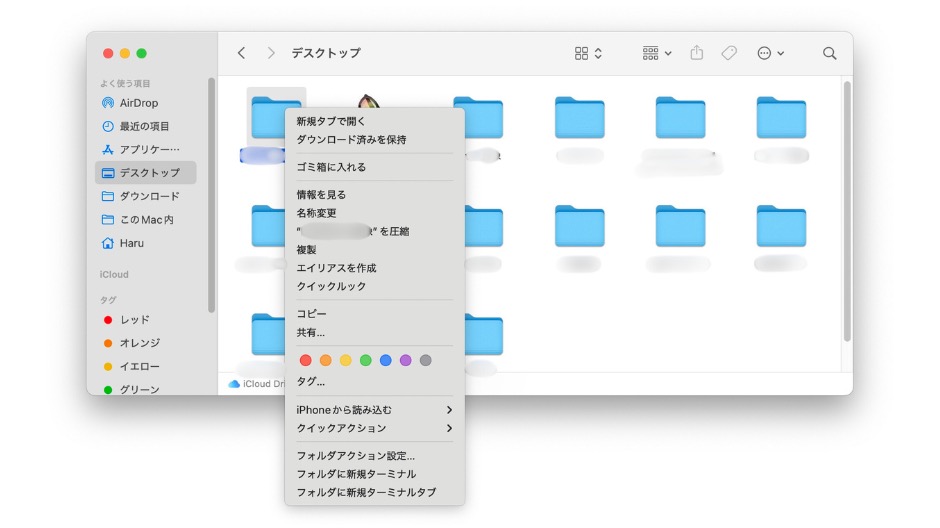Open 最近の項目 in the sidebar
The image size is (940, 528).
[x=146, y=126]
